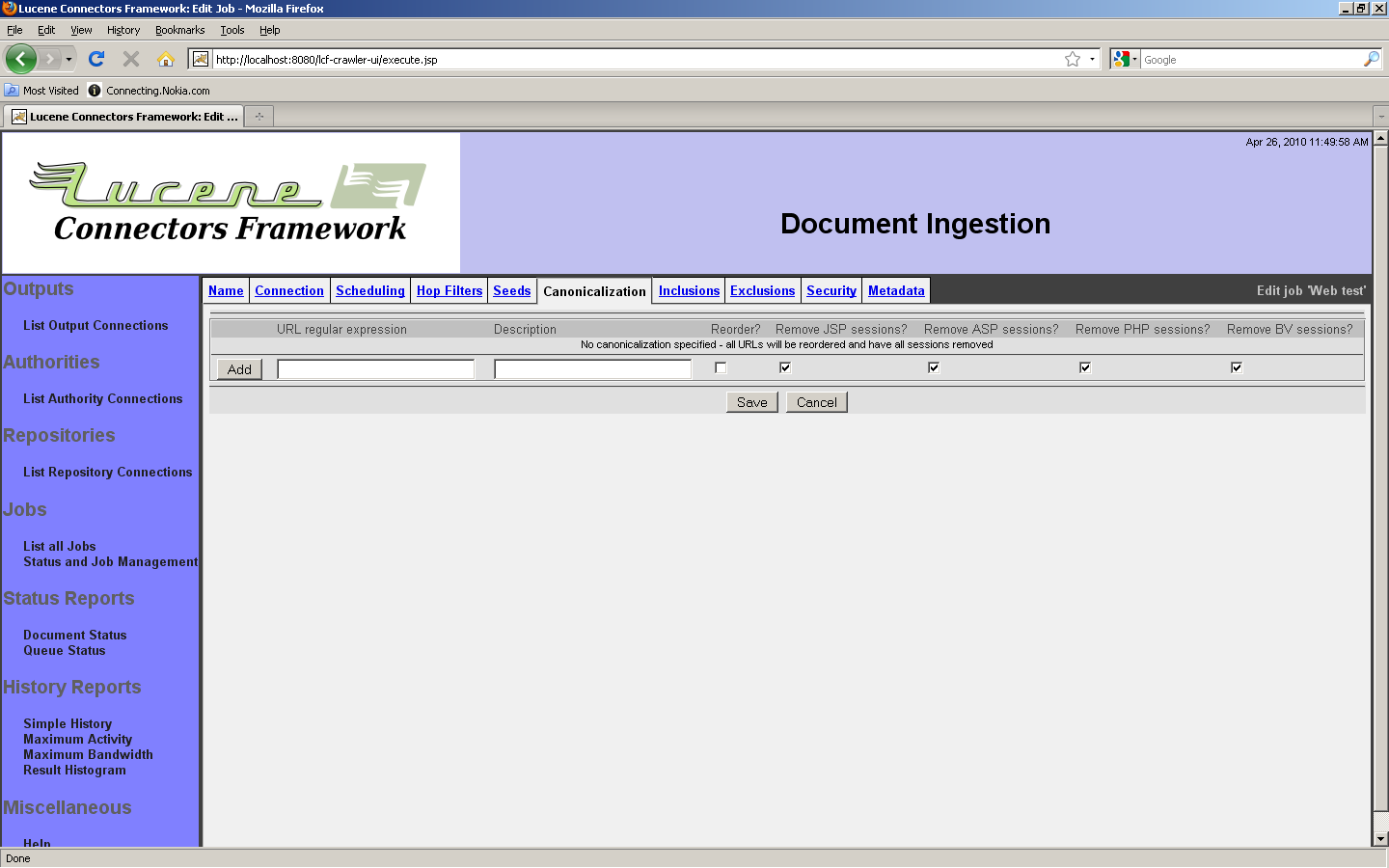Click the bookmark star icon in address bar
The height and width of the screenshot is (868, 1389).
(x=1072, y=59)
